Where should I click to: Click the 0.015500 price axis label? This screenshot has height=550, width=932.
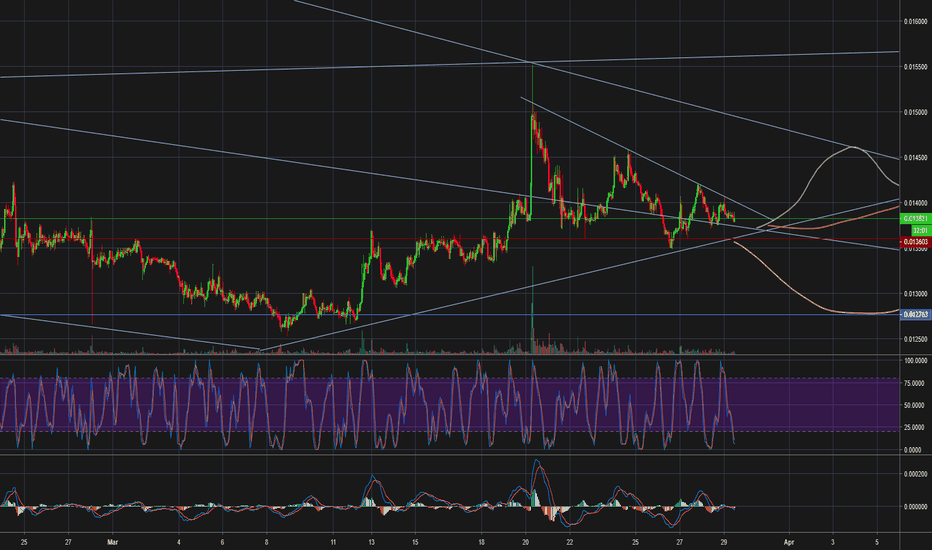[915, 67]
